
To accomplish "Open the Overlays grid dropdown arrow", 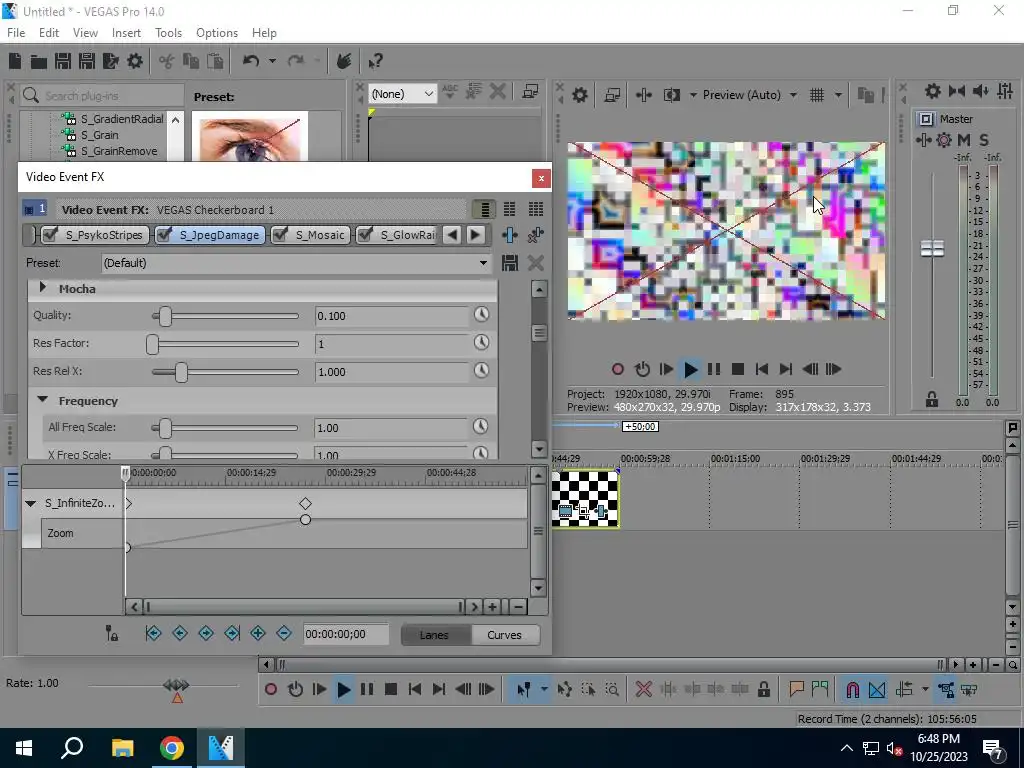I will click(838, 95).
